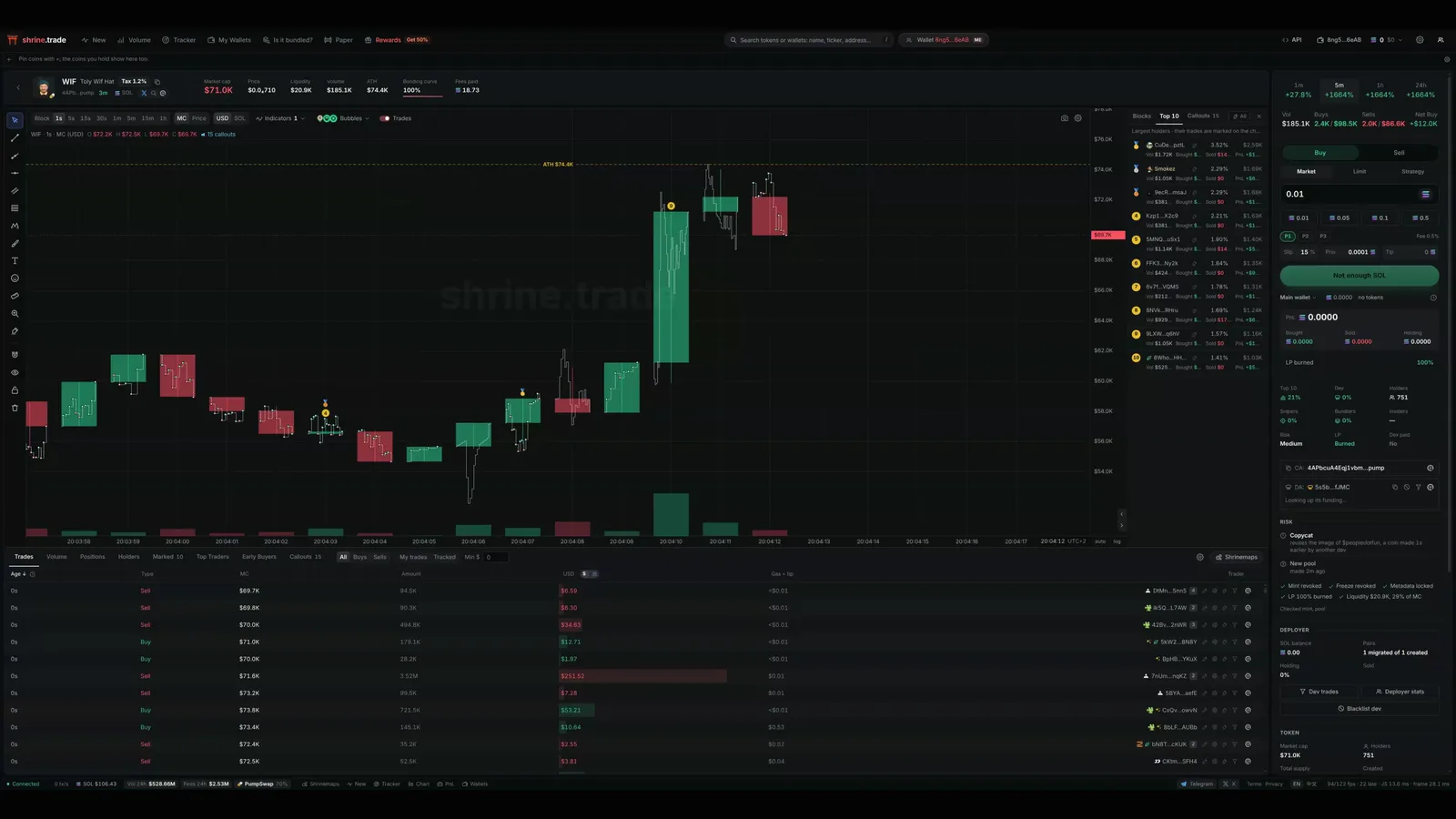The width and height of the screenshot is (1456, 819).
Task: Click the Dev trades button
Action: pos(1319,692)
